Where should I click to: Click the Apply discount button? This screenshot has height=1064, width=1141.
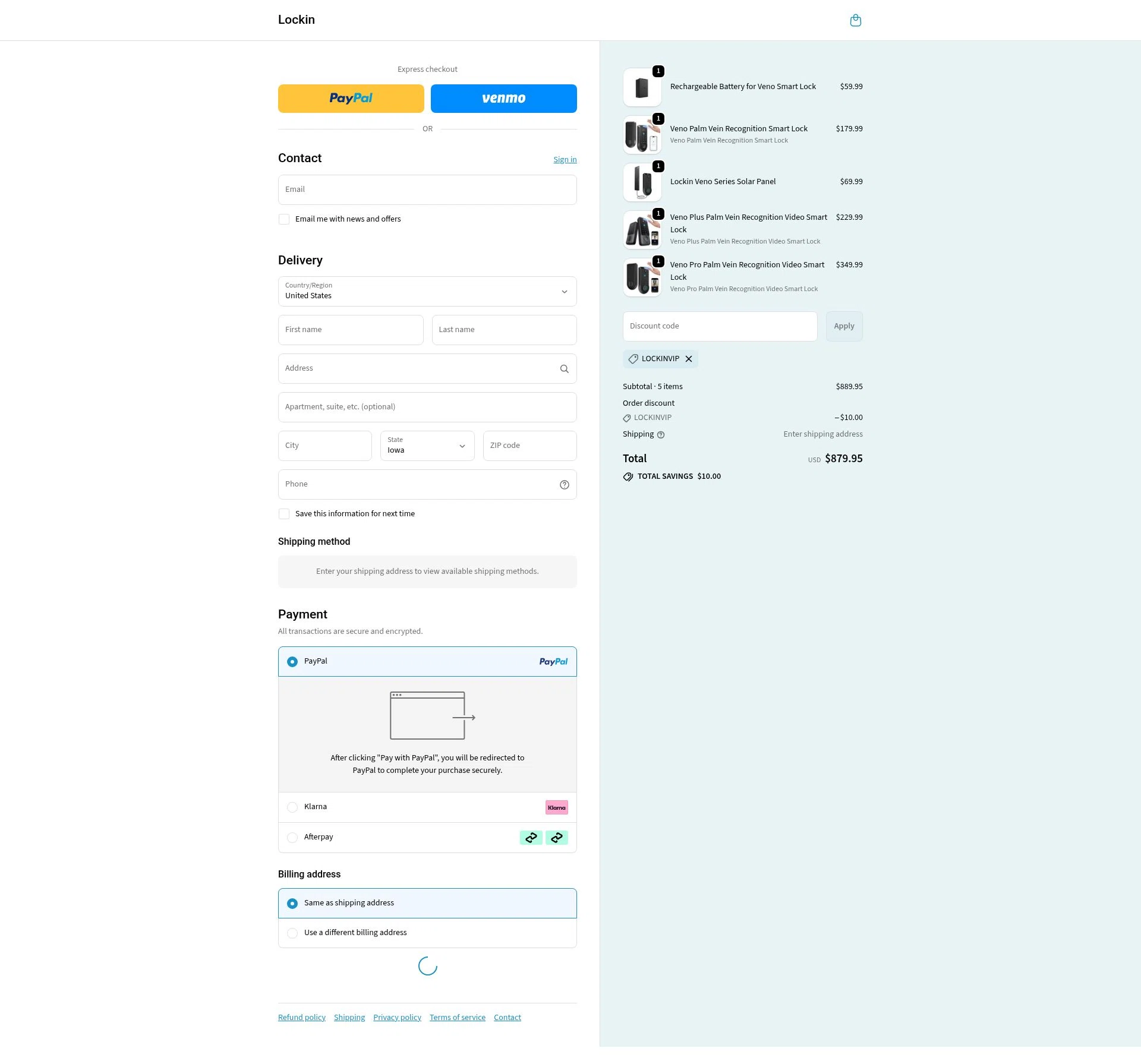(x=843, y=326)
